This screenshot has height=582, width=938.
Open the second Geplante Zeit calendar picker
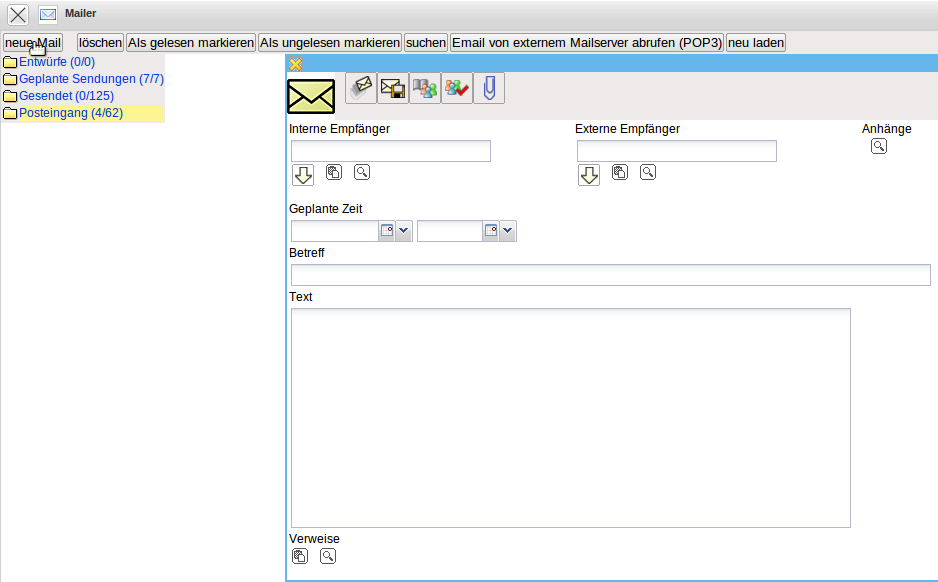491,231
